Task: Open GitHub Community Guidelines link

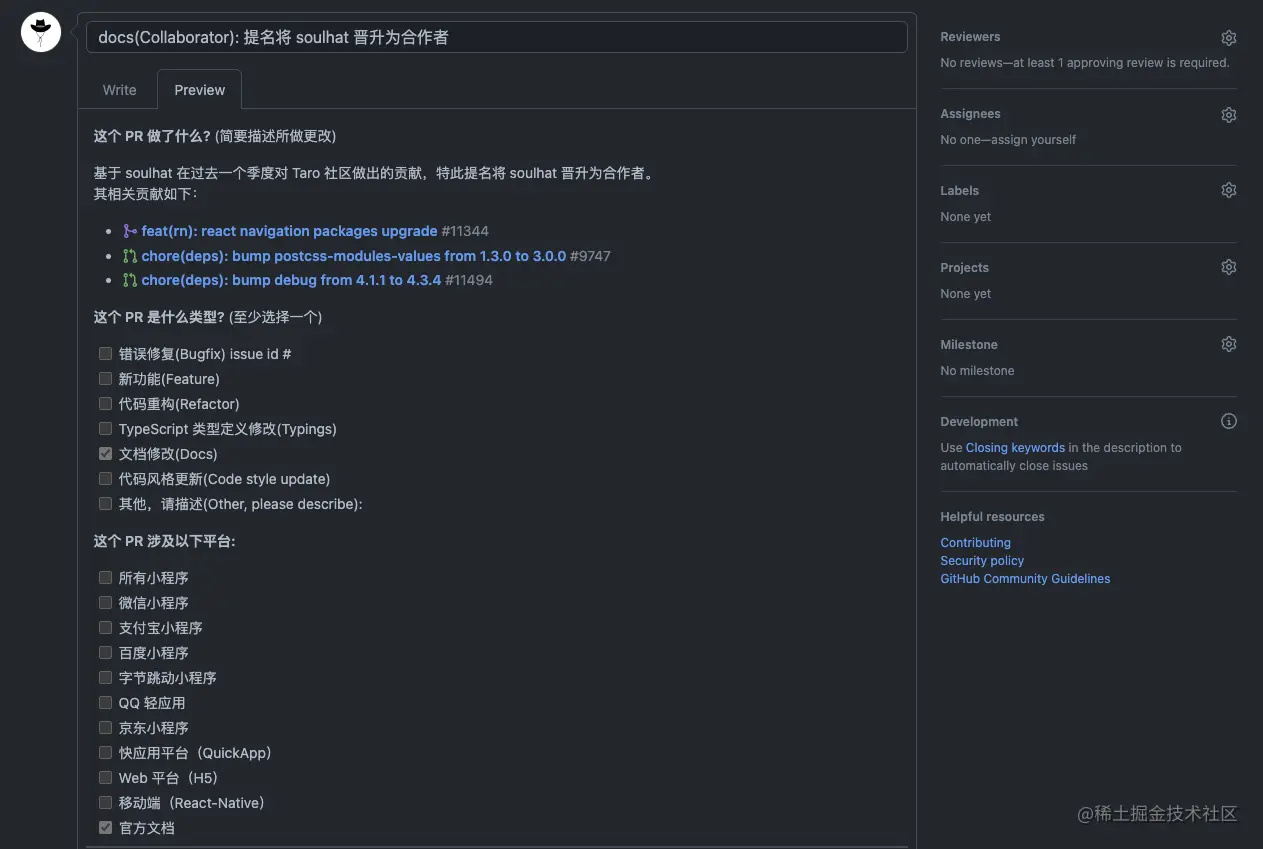Action: click(x=1025, y=579)
